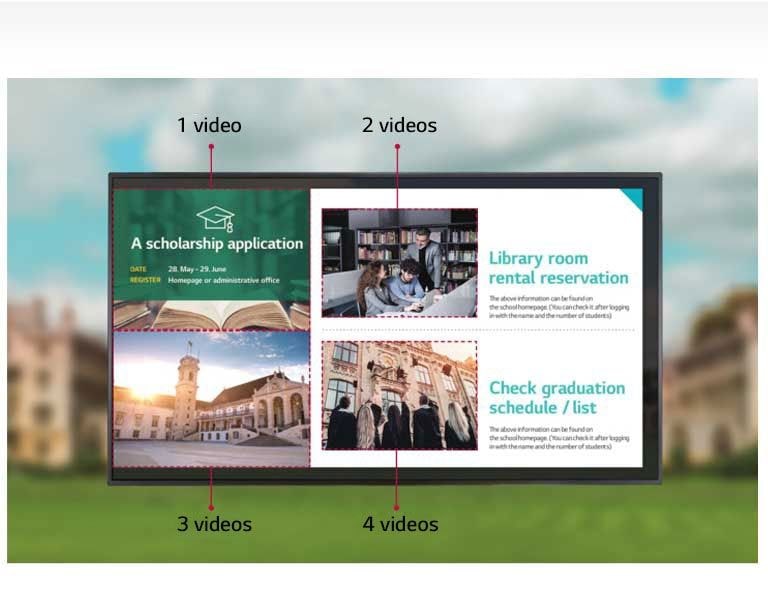Image resolution: width=768 pixels, height=602 pixels.
Task: Click the open book image strip
Action: point(212,315)
